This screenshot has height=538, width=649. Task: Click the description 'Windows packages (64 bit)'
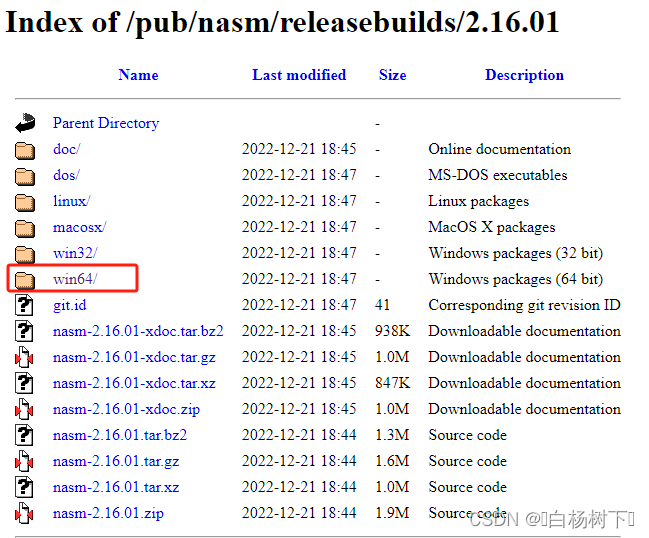click(x=516, y=279)
